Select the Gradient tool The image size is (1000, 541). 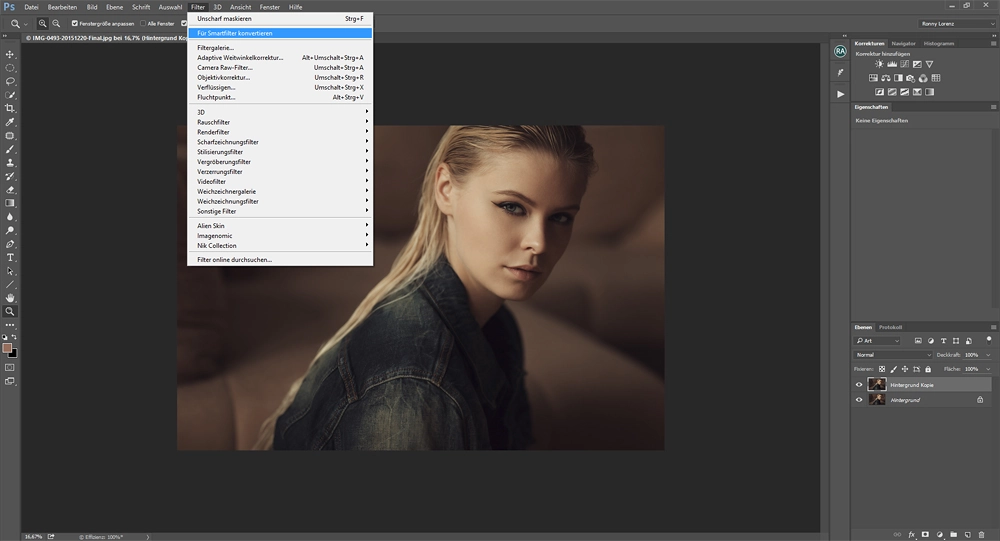coord(10,203)
